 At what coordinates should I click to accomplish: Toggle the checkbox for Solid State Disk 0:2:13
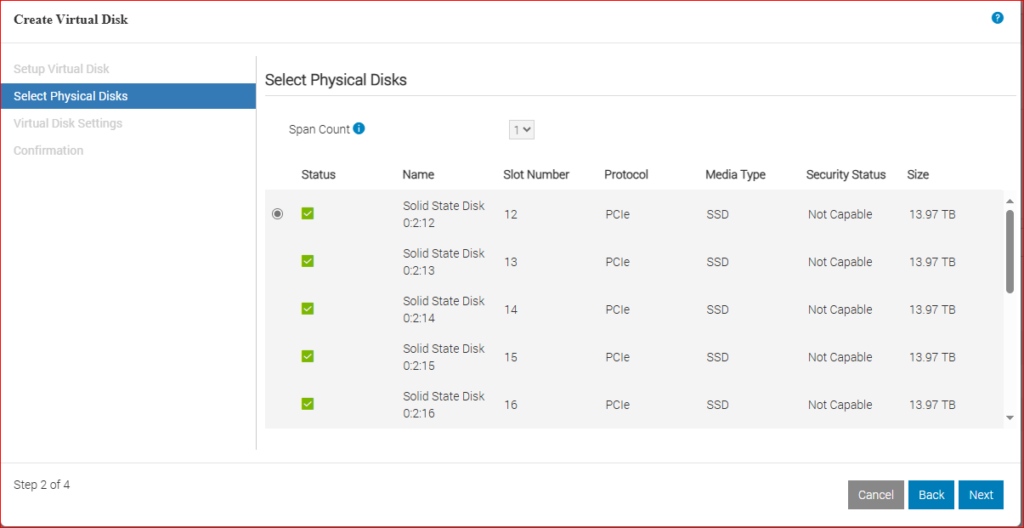pyautogui.click(x=308, y=261)
